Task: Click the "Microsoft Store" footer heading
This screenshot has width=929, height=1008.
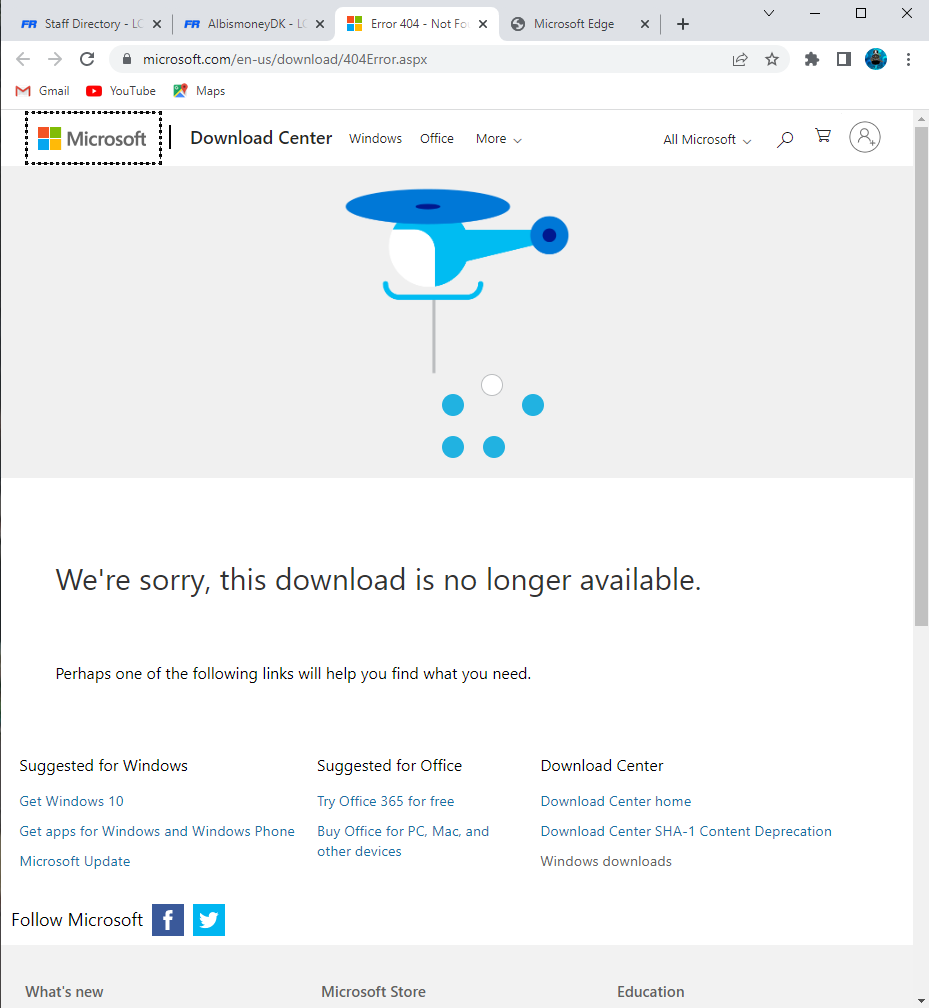Action: click(374, 992)
